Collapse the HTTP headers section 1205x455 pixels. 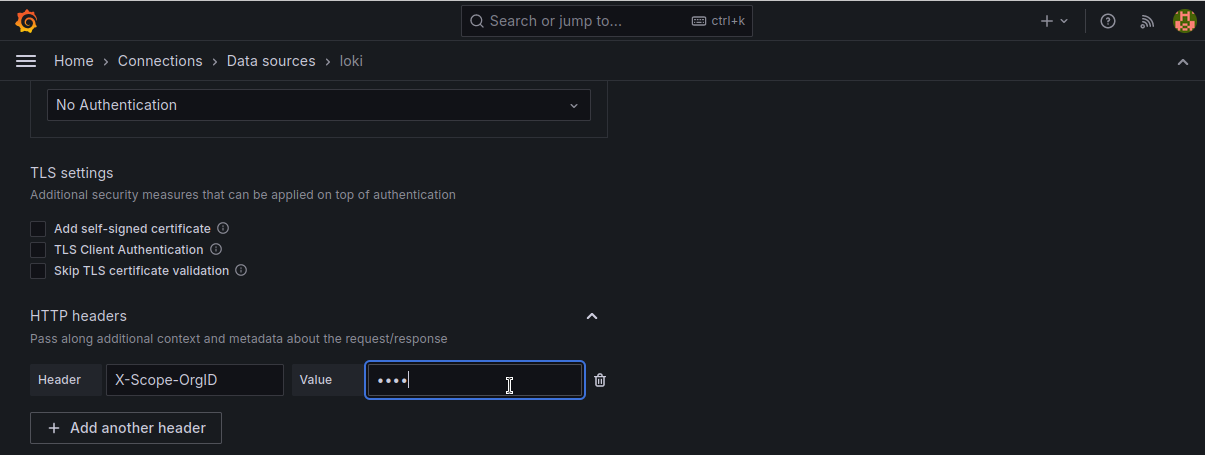[591, 316]
